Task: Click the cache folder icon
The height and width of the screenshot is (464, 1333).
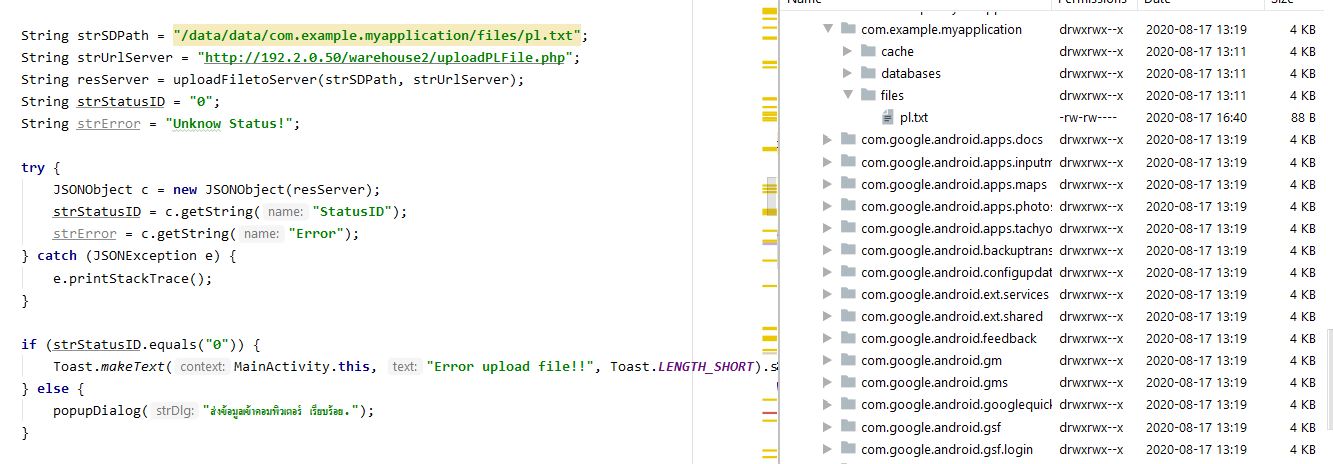Action: (869, 51)
